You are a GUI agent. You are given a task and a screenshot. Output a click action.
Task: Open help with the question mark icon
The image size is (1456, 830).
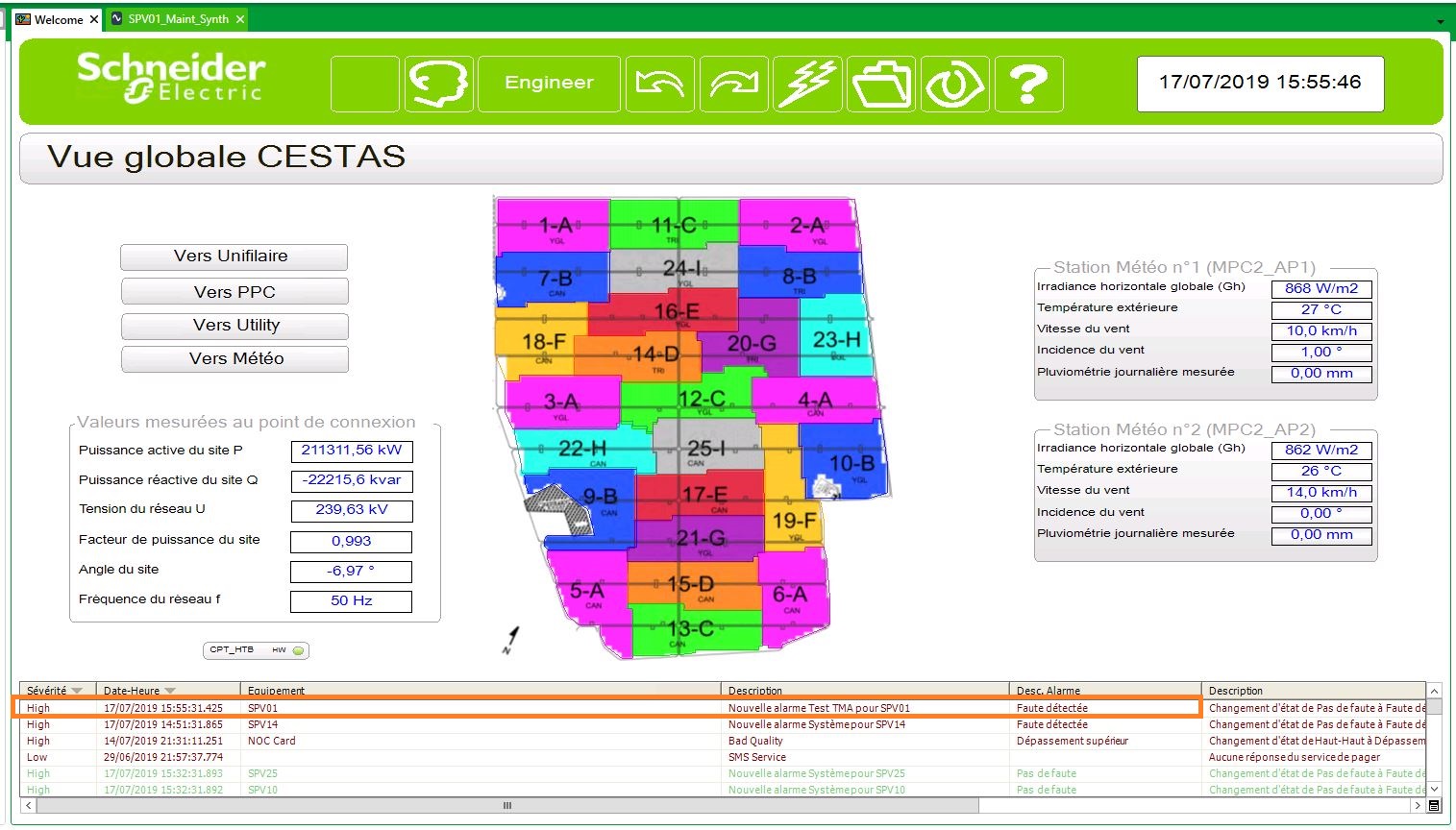click(1028, 84)
